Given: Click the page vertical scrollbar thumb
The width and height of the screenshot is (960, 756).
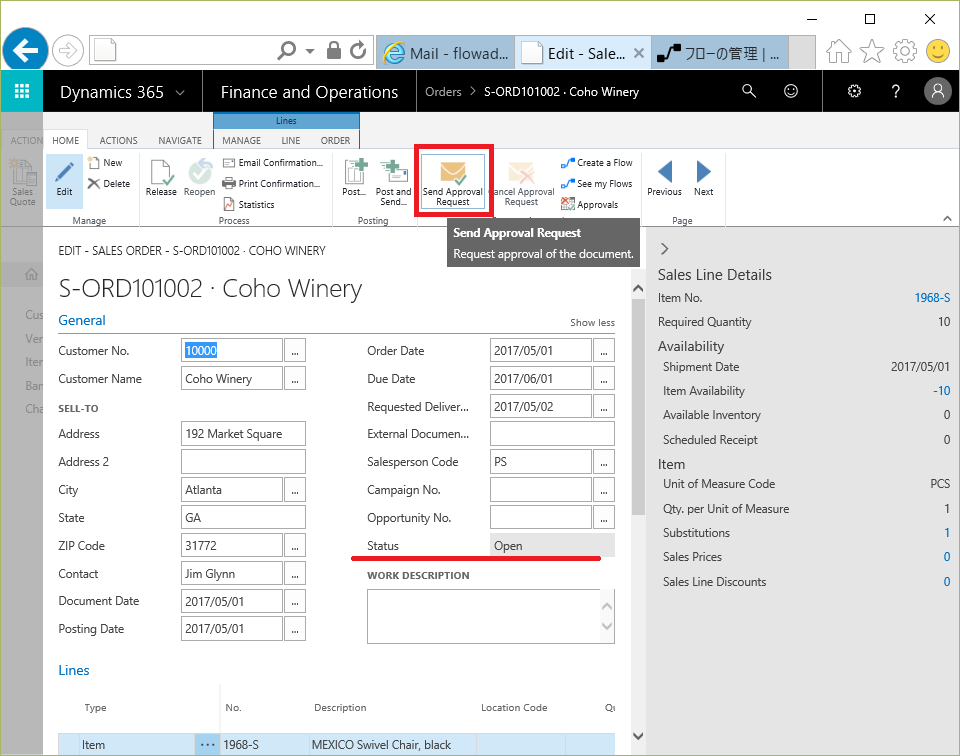Looking at the screenshot, I should tap(638, 407).
